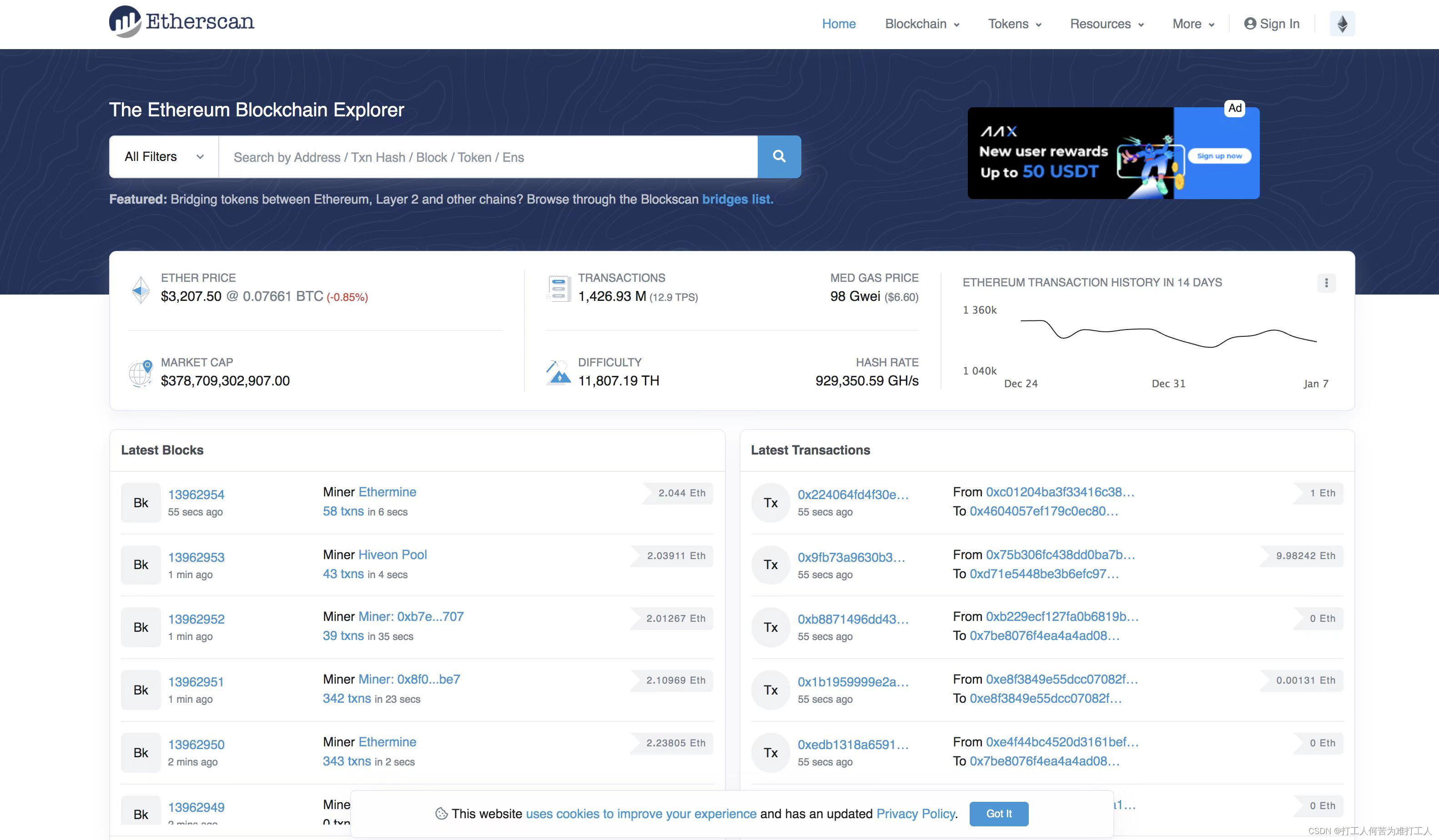The width and height of the screenshot is (1439, 840).
Task: Click the Ethereum network icon in header
Action: [x=1342, y=24]
